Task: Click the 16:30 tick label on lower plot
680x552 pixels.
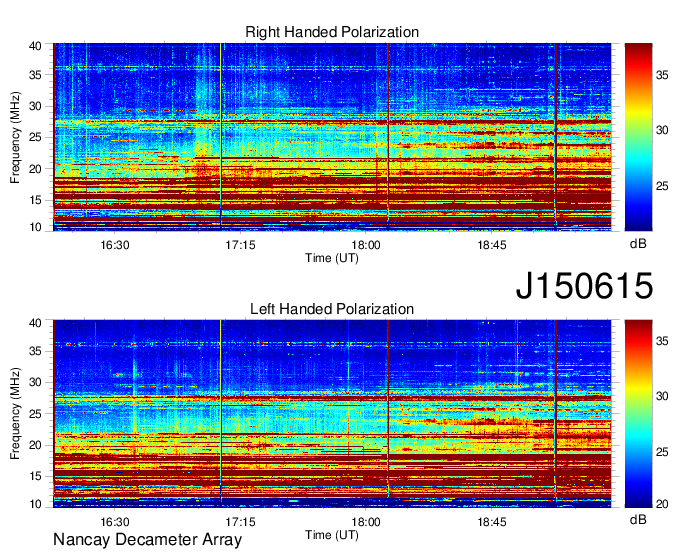Action: click(x=115, y=522)
